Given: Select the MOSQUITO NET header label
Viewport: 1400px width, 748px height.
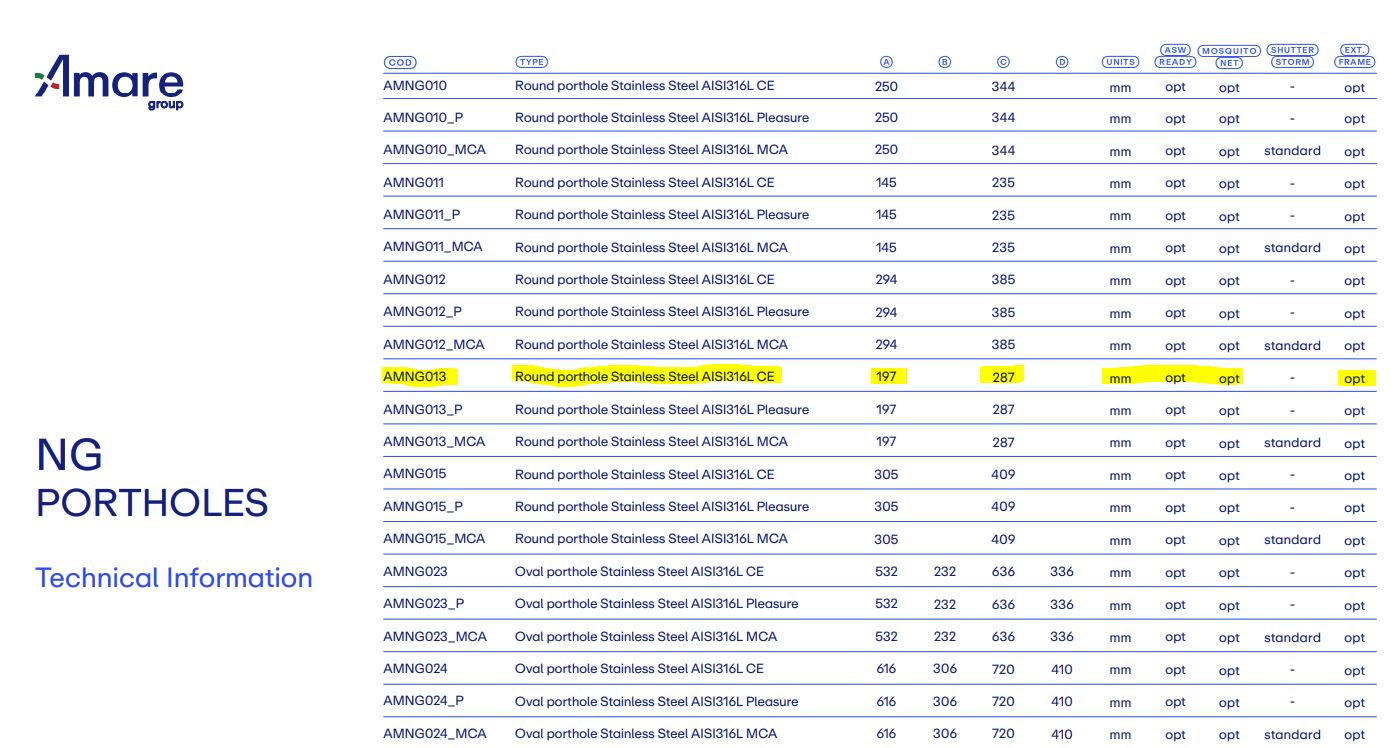Looking at the screenshot, I should pyautogui.click(x=1229, y=56).
